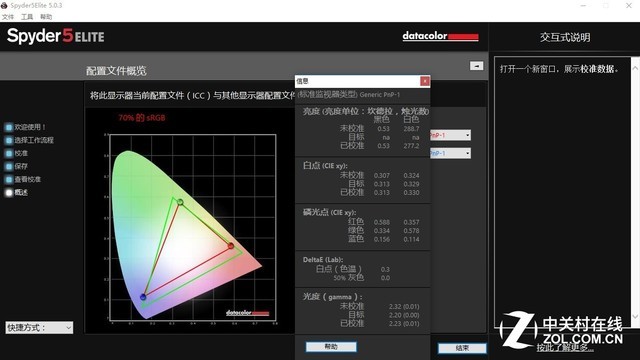Click the 按此了解更多 link
The image size is (640, 360).
click(x=565, y=348)
